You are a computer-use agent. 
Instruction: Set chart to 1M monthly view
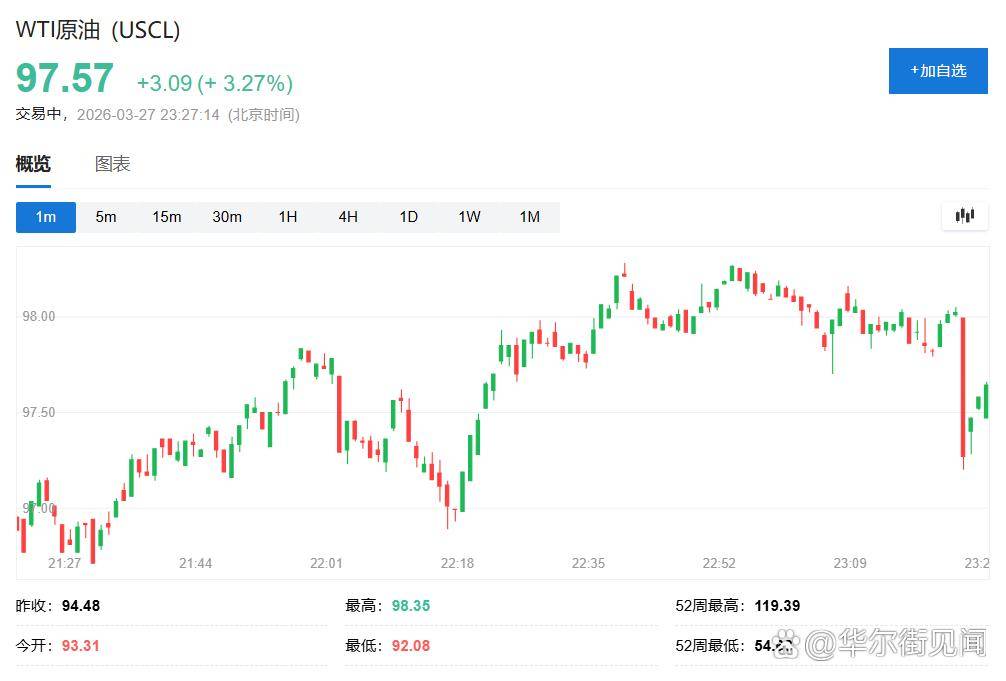coord(529,217)
